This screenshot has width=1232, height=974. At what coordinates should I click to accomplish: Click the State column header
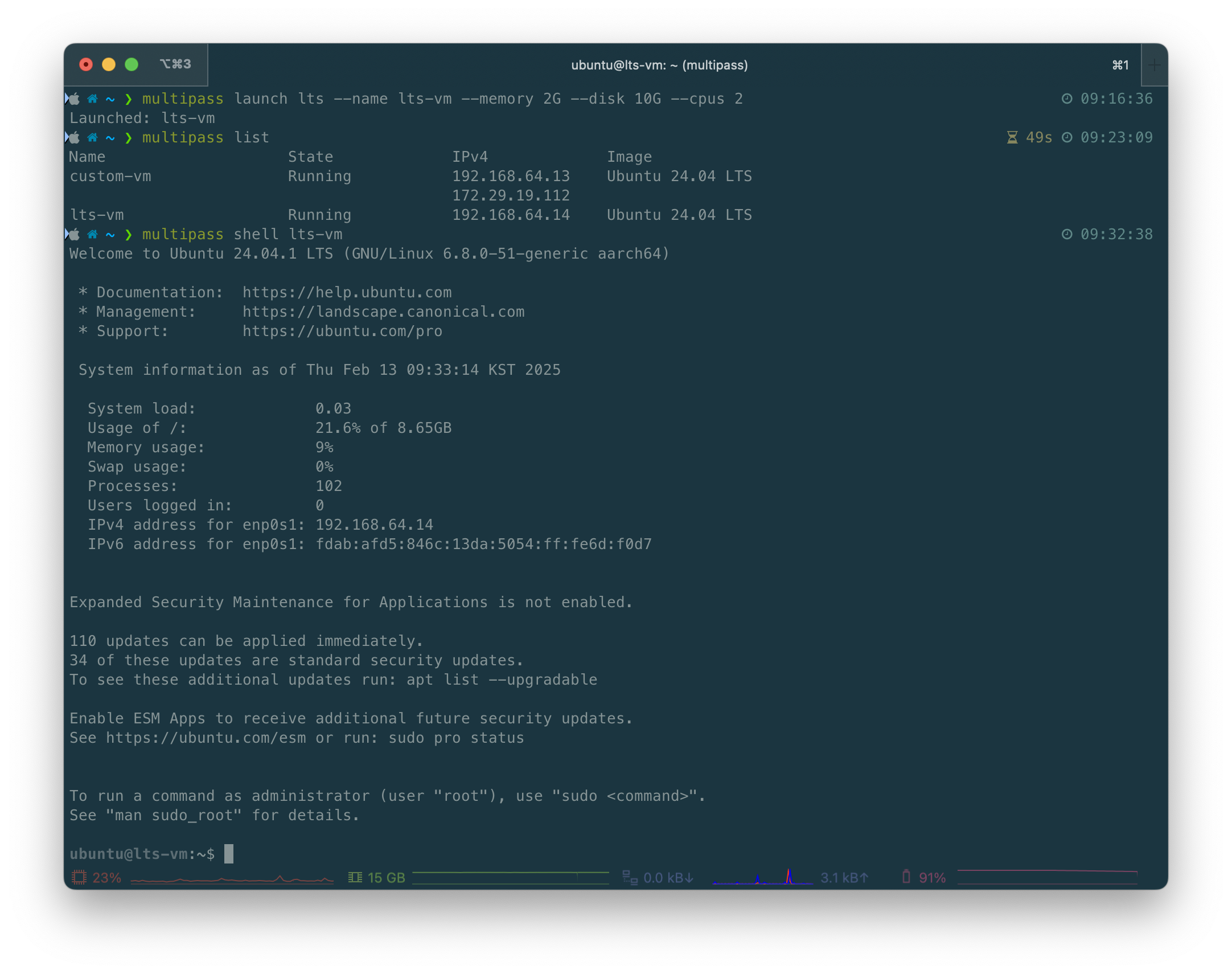311,157
